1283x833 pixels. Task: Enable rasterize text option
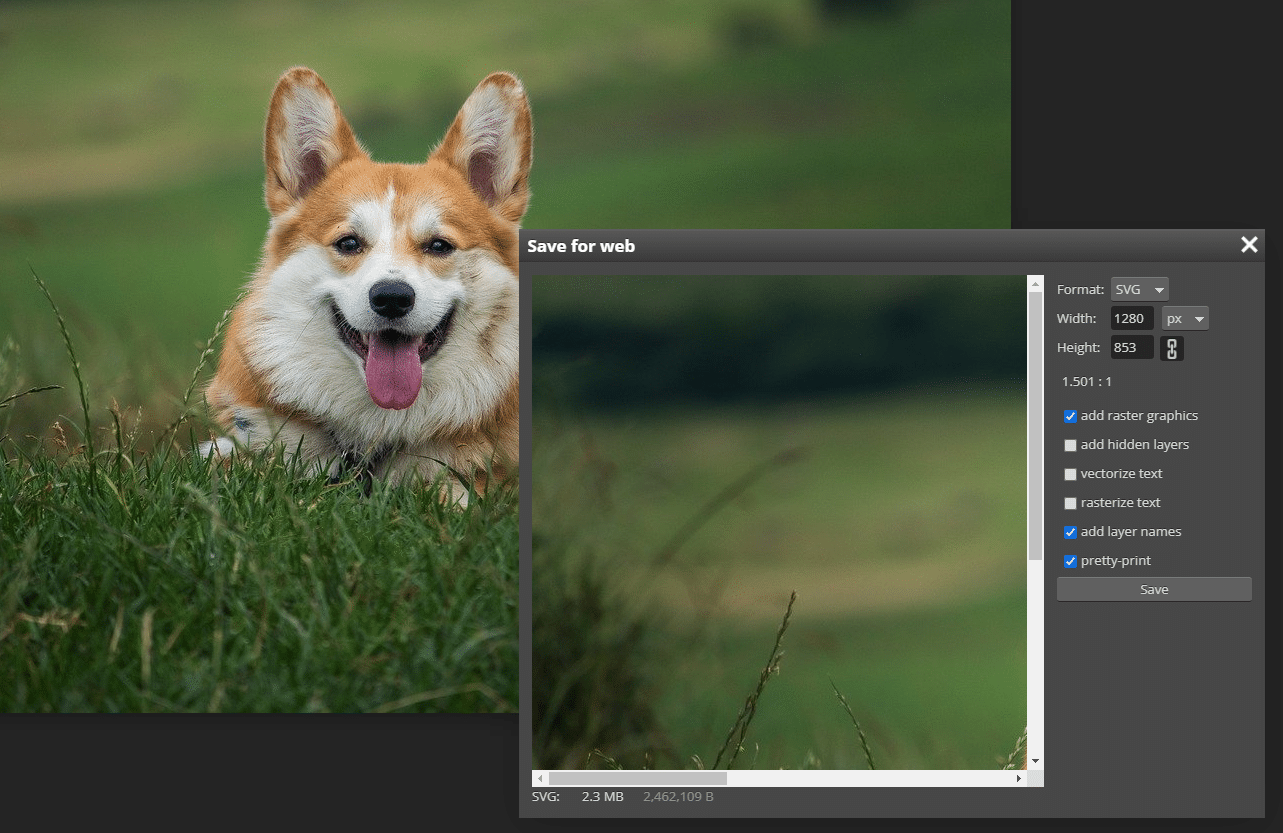coord(1070,503)
